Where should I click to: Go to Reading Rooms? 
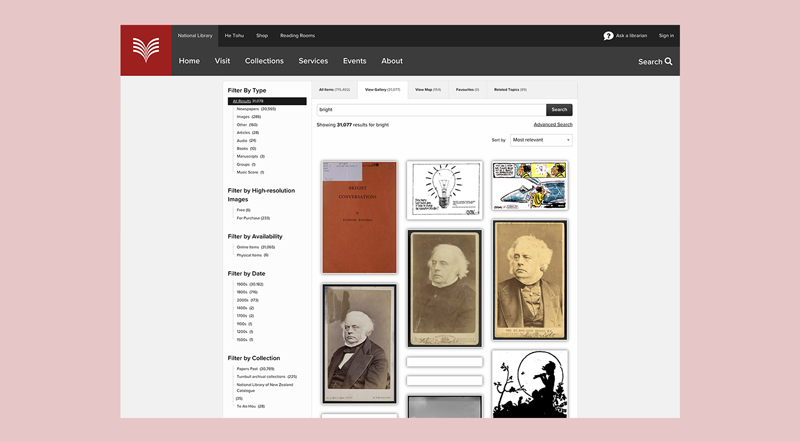pos(297,36)
